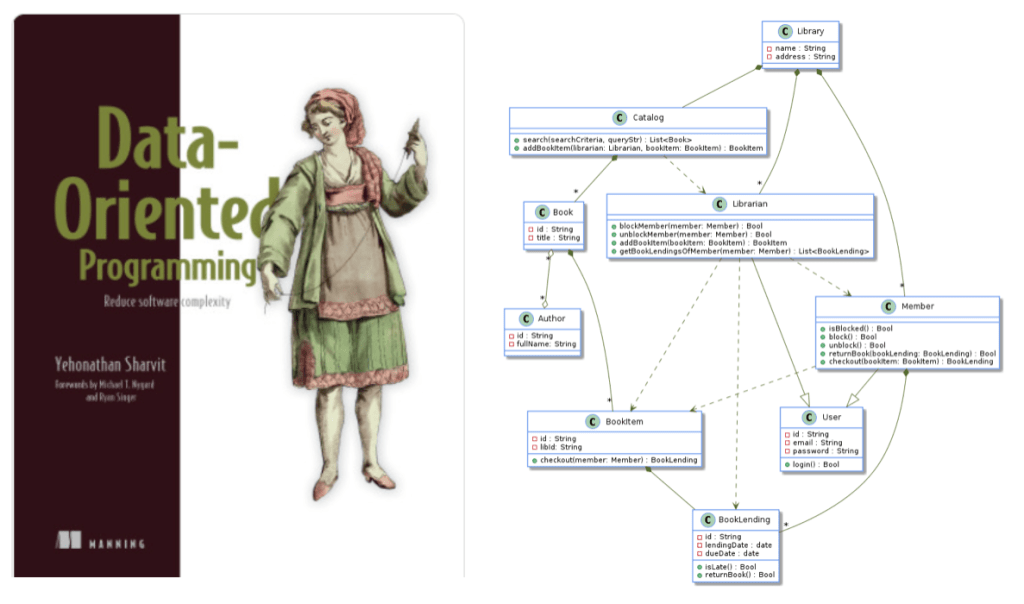The width and height of the screenshot is (1024, 604).
Task: Click the User class circle icon
Action: coord(808,417)
